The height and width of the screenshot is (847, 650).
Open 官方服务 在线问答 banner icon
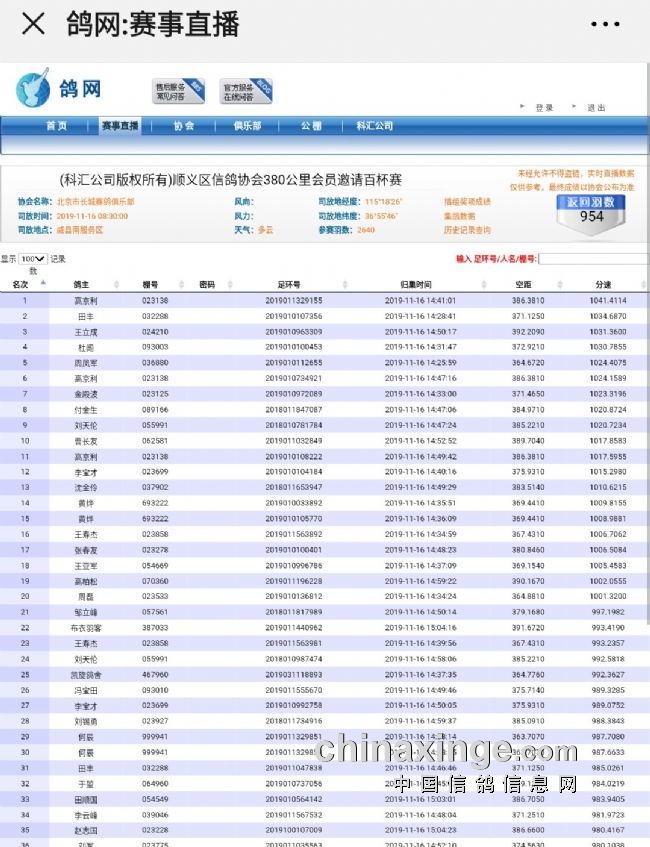click(x=246, y=91)
